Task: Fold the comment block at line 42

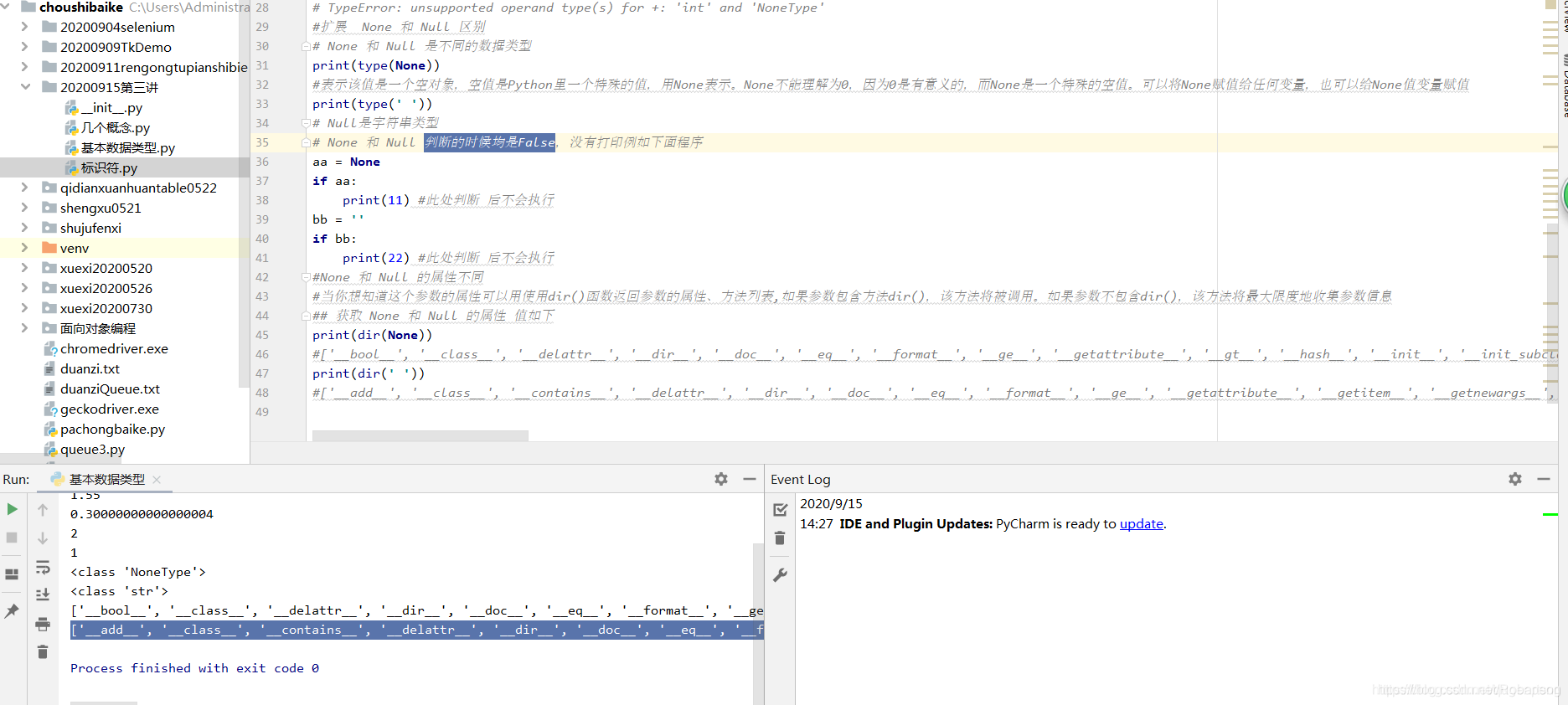Action: [x=306, y=277]
